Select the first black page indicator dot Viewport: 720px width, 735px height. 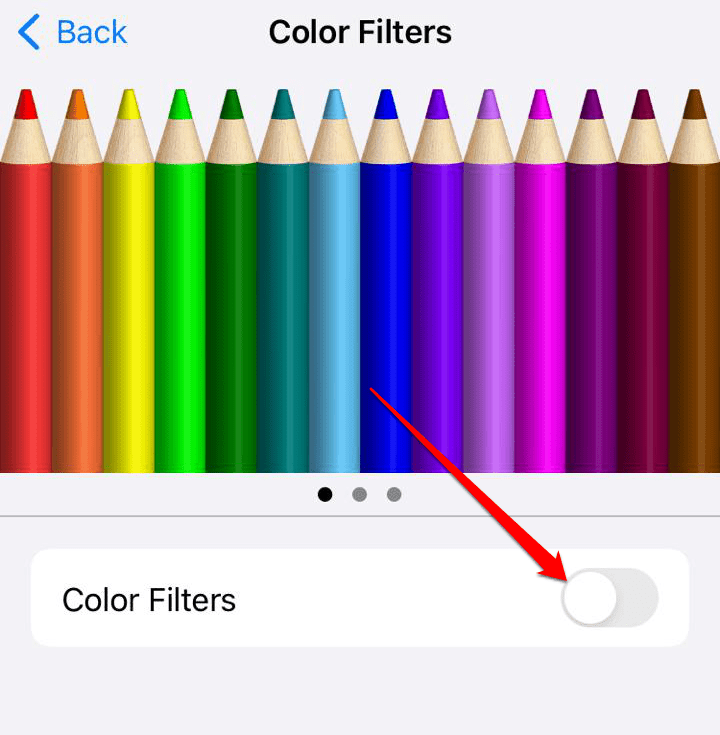point(325,494)
